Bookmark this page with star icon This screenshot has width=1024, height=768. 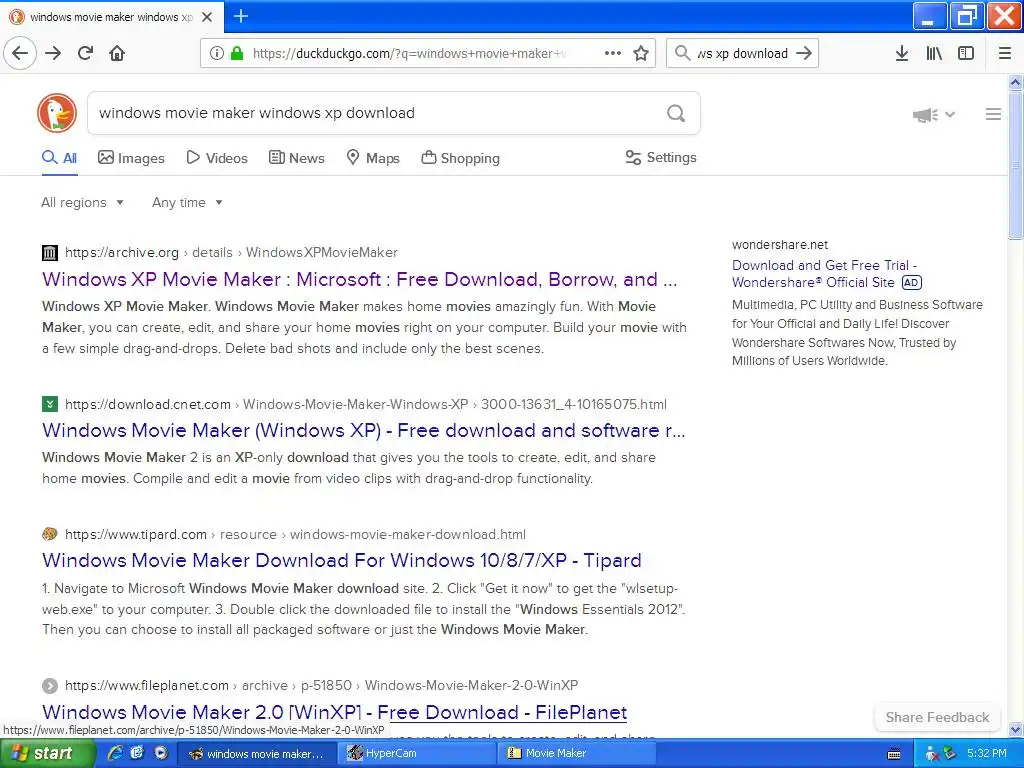641,54
